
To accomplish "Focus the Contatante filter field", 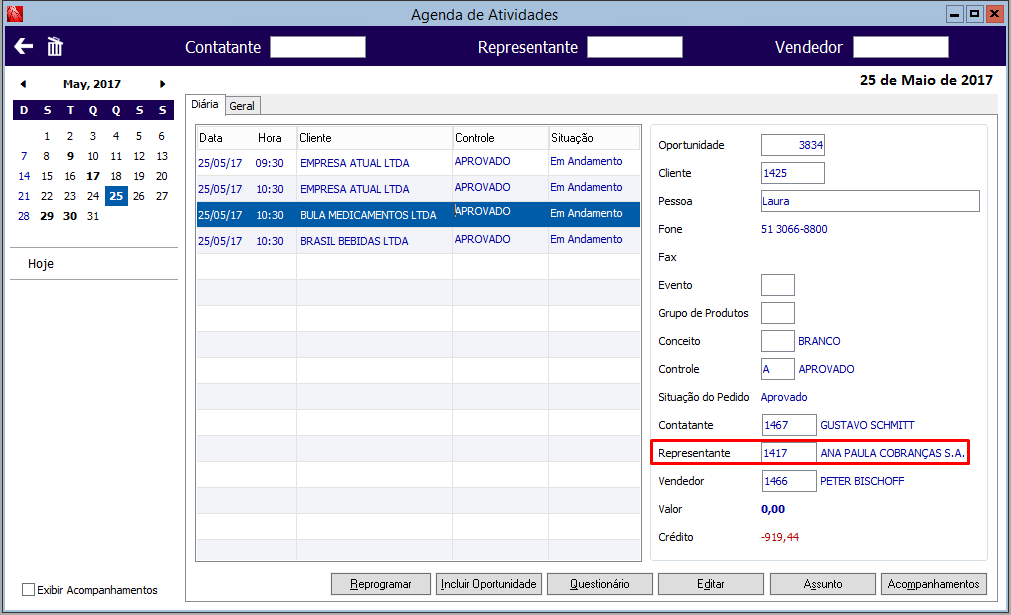I will tap(318, 47).
